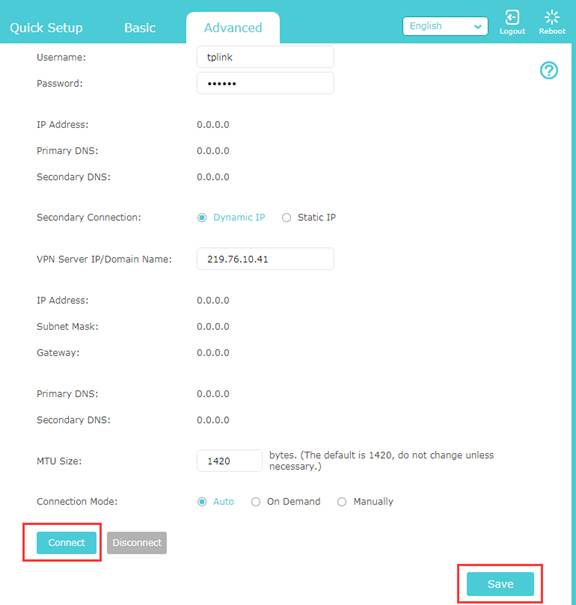Edit the VPN Server IP/Domain Name field
Image resolution: width=576 pixels, height=605 pixels.
click(265, 259)
